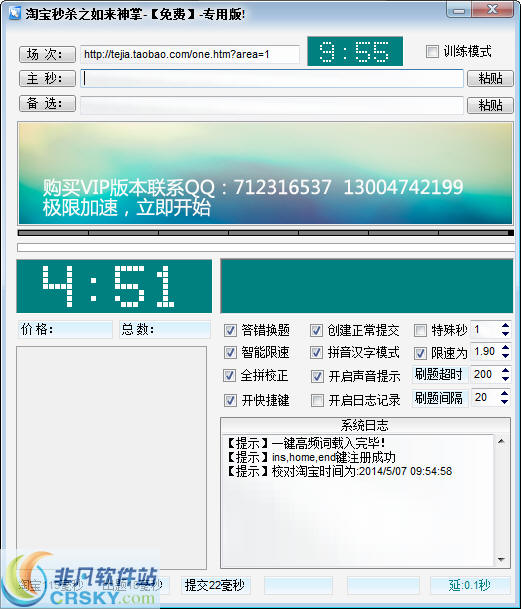Viewport: 521px width, 609px height.
Task: Minimize the window
Action: 459,10
